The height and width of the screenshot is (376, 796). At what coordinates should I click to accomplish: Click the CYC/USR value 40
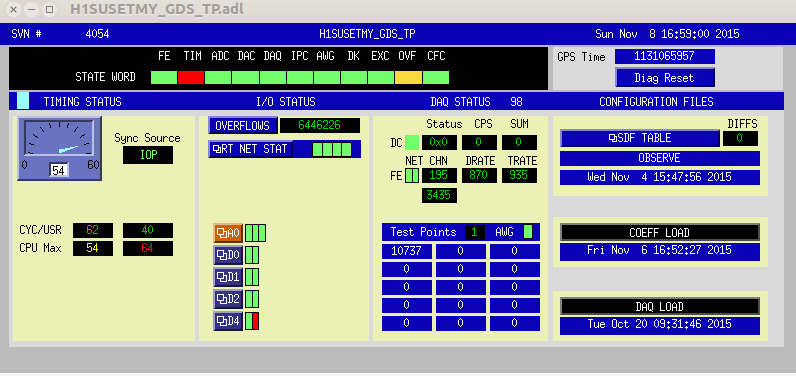(148, 230)
